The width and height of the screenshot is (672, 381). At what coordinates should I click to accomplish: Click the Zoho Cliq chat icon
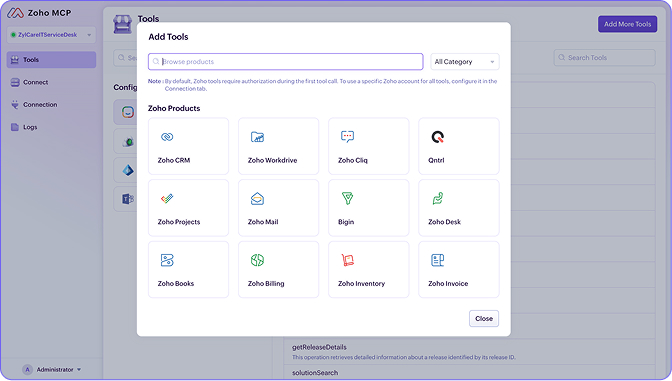(x=347, y=137)
